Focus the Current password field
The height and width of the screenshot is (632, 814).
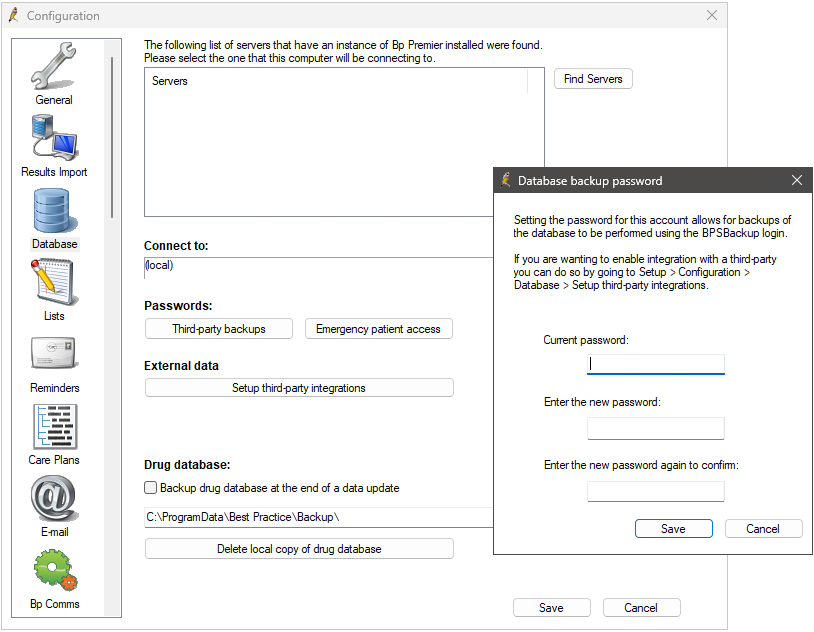pos(656,365)
